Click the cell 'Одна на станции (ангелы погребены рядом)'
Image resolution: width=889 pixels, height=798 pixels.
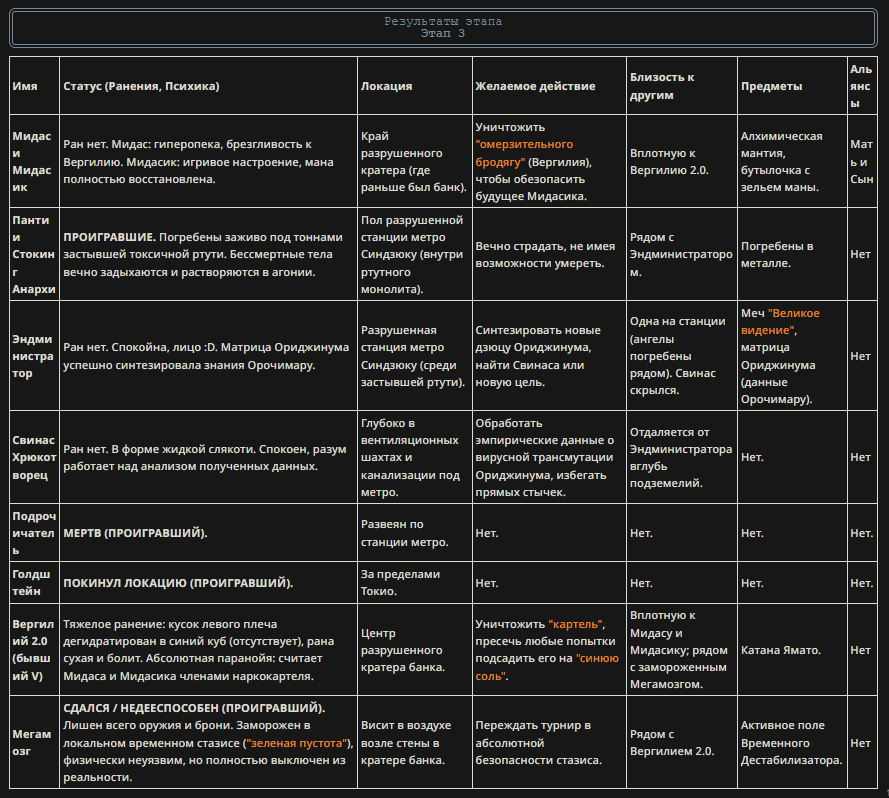[682, 356]
